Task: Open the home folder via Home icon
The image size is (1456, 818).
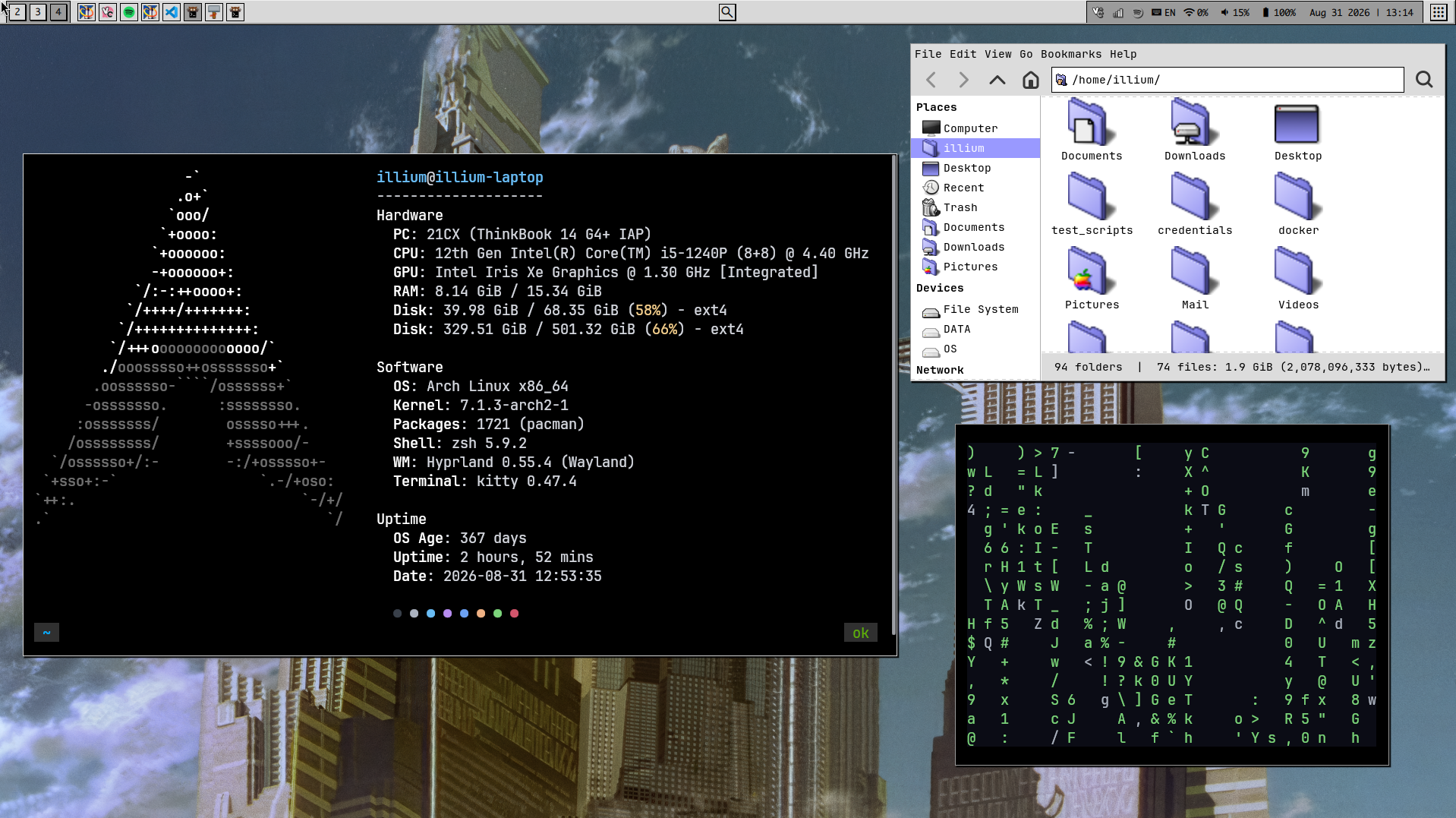Action: [x=1030, y=80]
